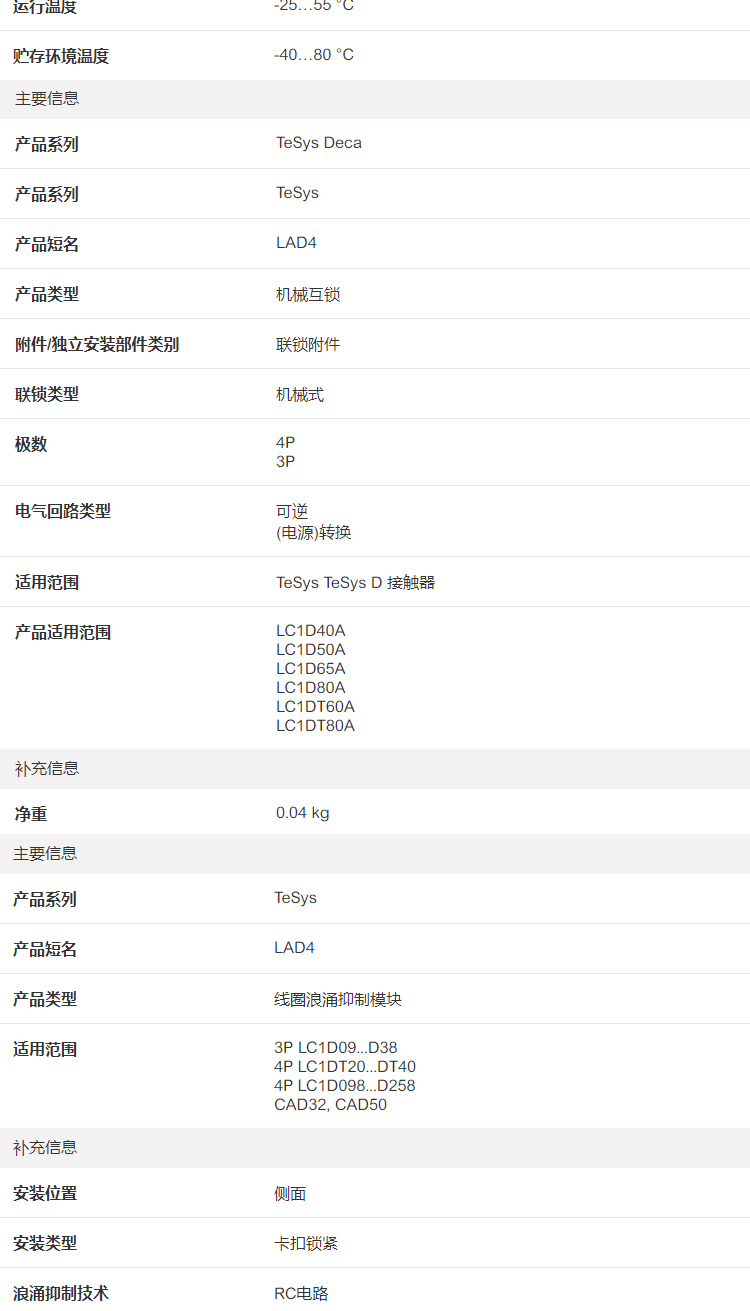Click the LC1D65A entry
This screenshot has height=1311, width=750.
tap(311, 668)
